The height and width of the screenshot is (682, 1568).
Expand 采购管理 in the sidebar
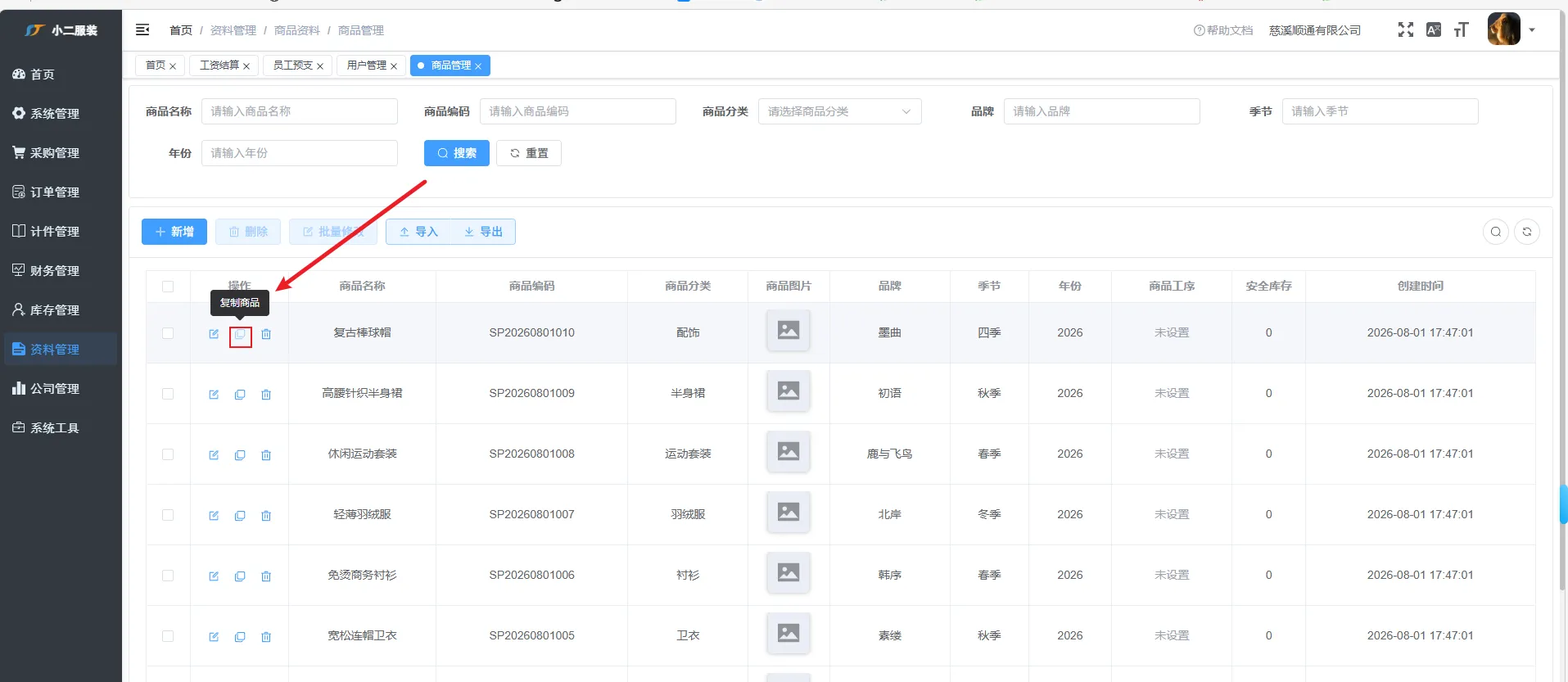(61, 153)
